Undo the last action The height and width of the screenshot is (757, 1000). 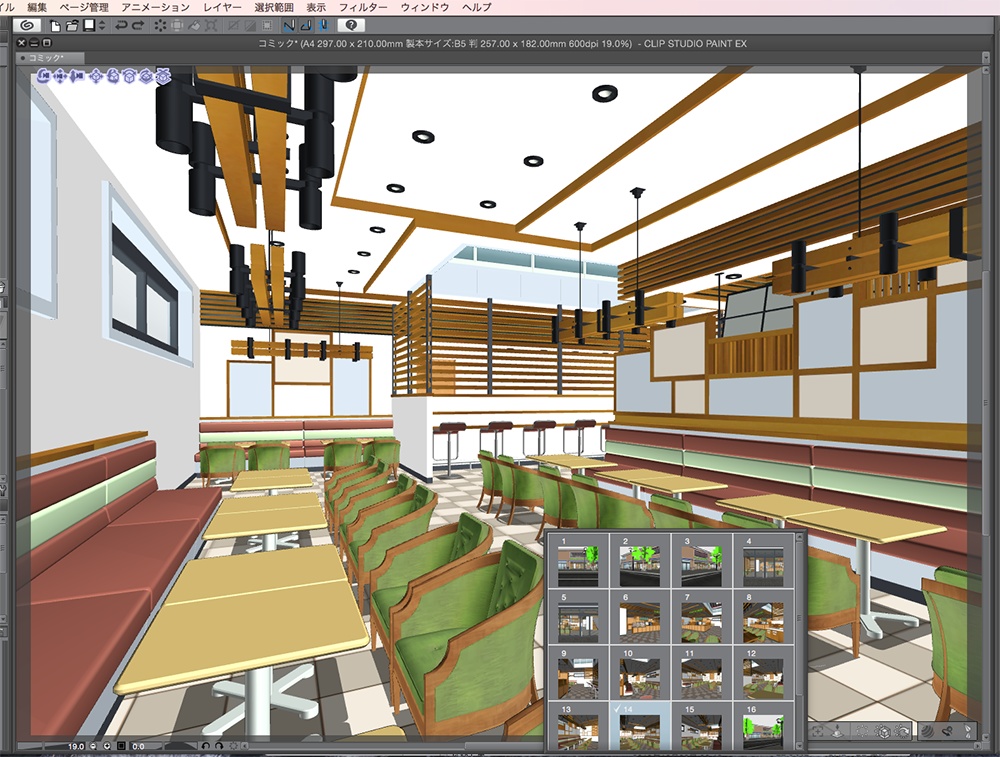point(121,26)
